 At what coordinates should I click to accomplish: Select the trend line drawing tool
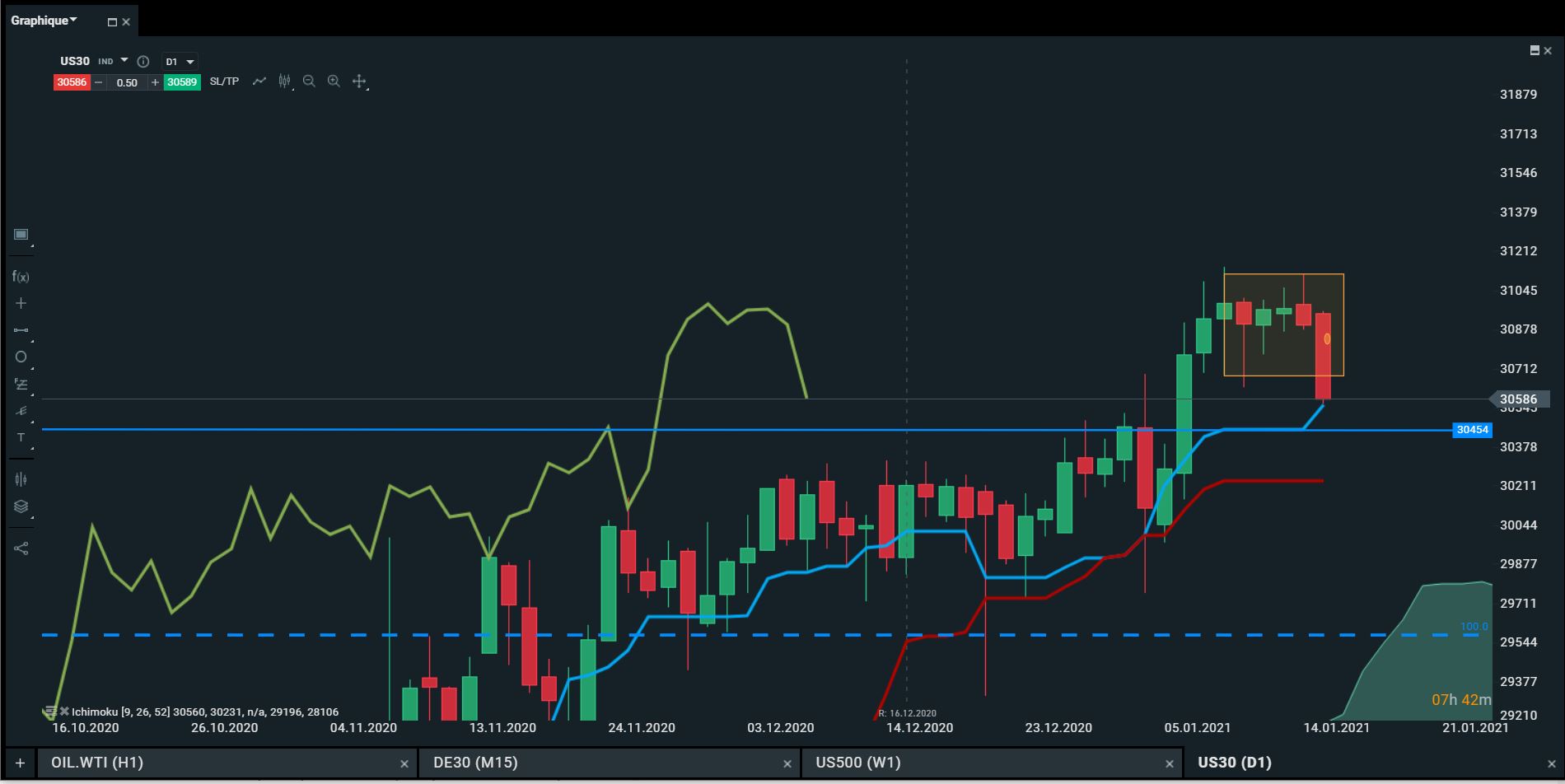click(x=21, y=330)
